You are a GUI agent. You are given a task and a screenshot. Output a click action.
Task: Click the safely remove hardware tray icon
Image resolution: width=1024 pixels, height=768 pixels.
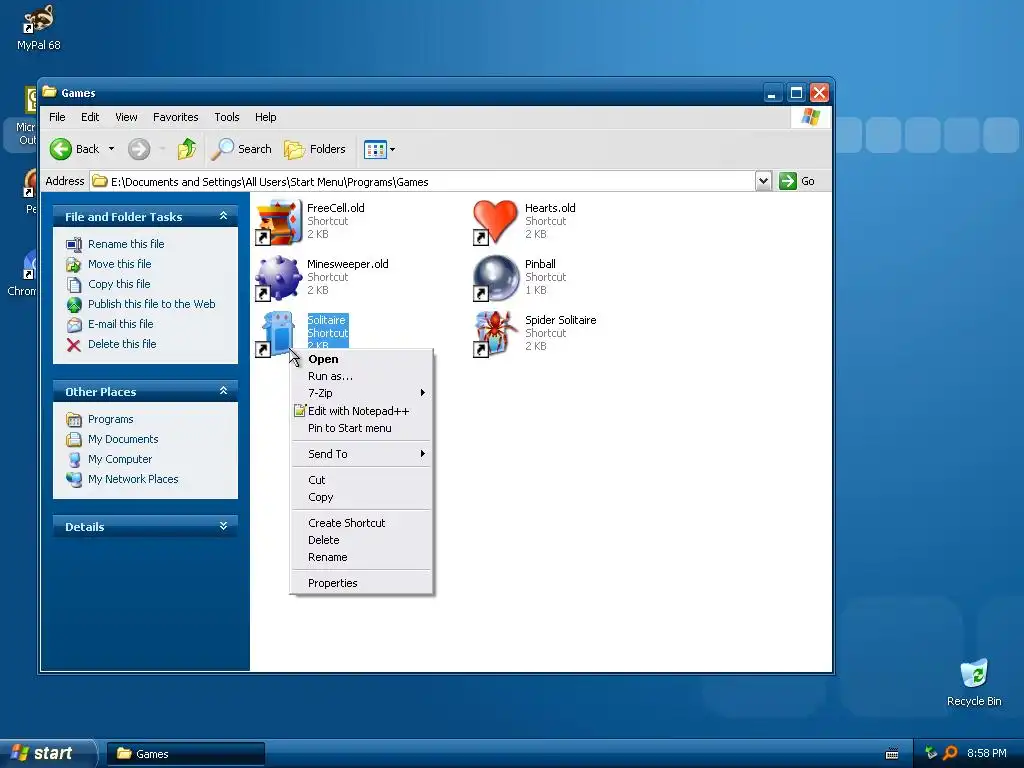pos(931,753)
